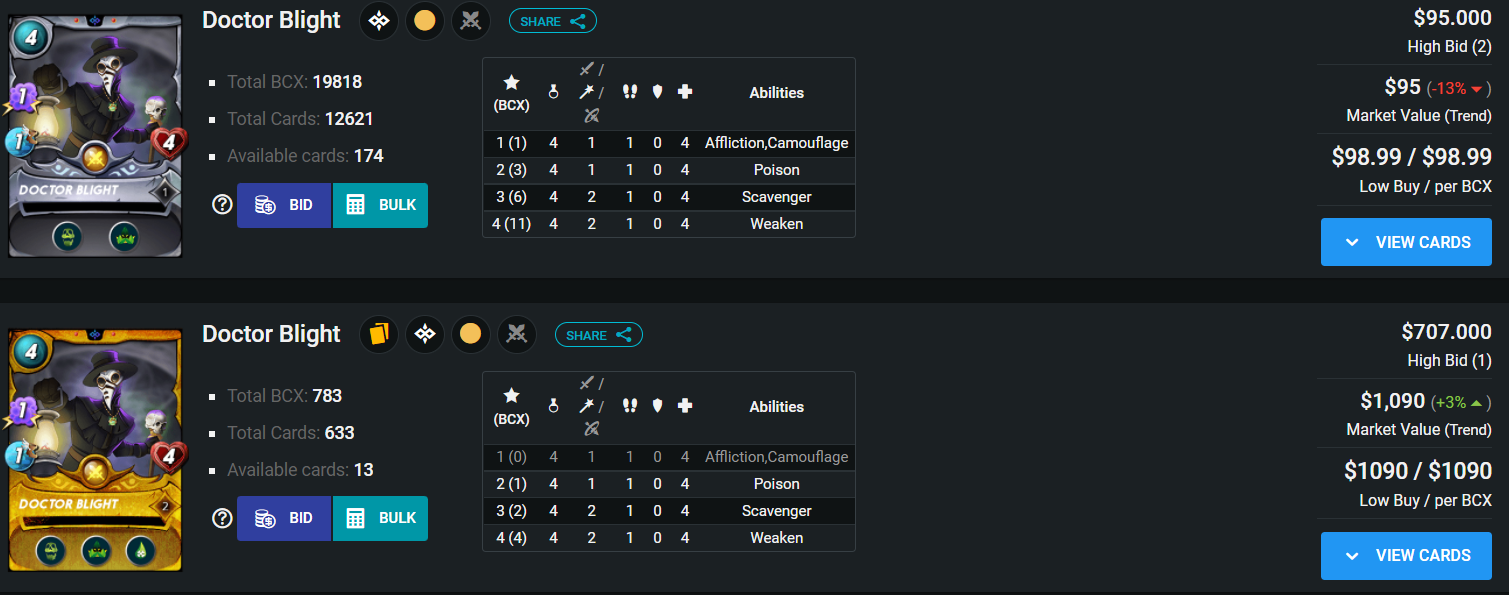Click the gold circle icon in second row
The image size is (1509, 595).
click(x=471, y=334)
